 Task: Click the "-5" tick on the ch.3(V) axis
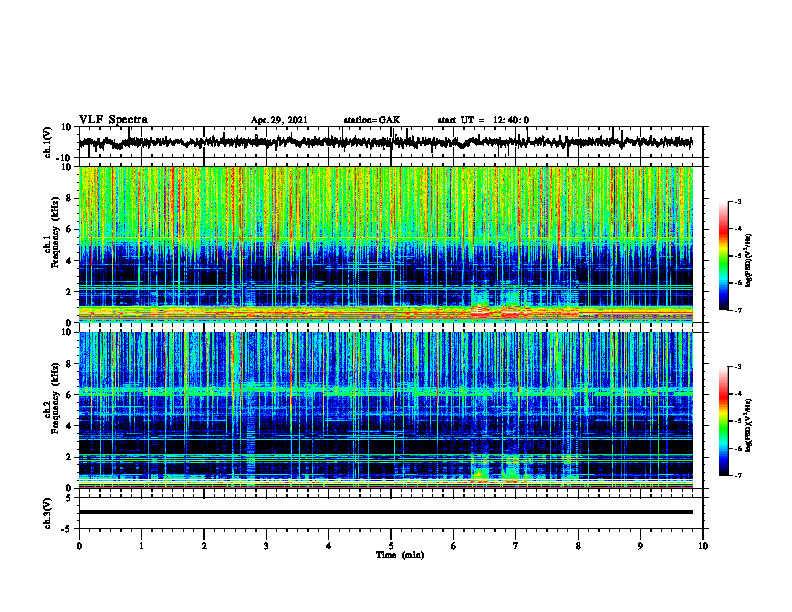(x=67, y=529)
